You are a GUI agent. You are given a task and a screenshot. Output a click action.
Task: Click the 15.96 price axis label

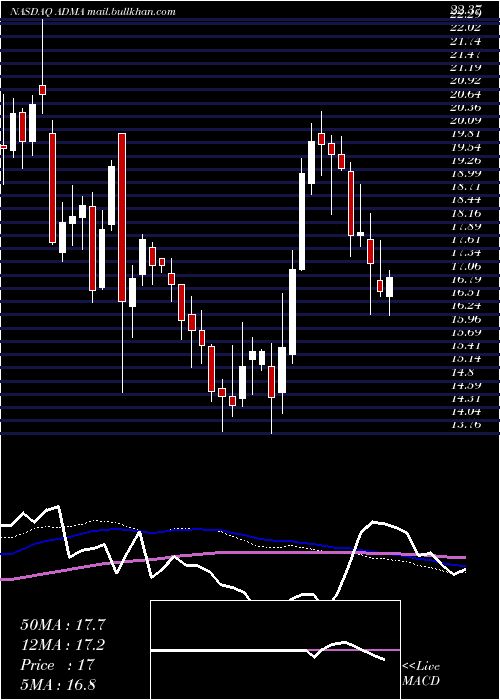pyautogui.click(x=466, y=319)
